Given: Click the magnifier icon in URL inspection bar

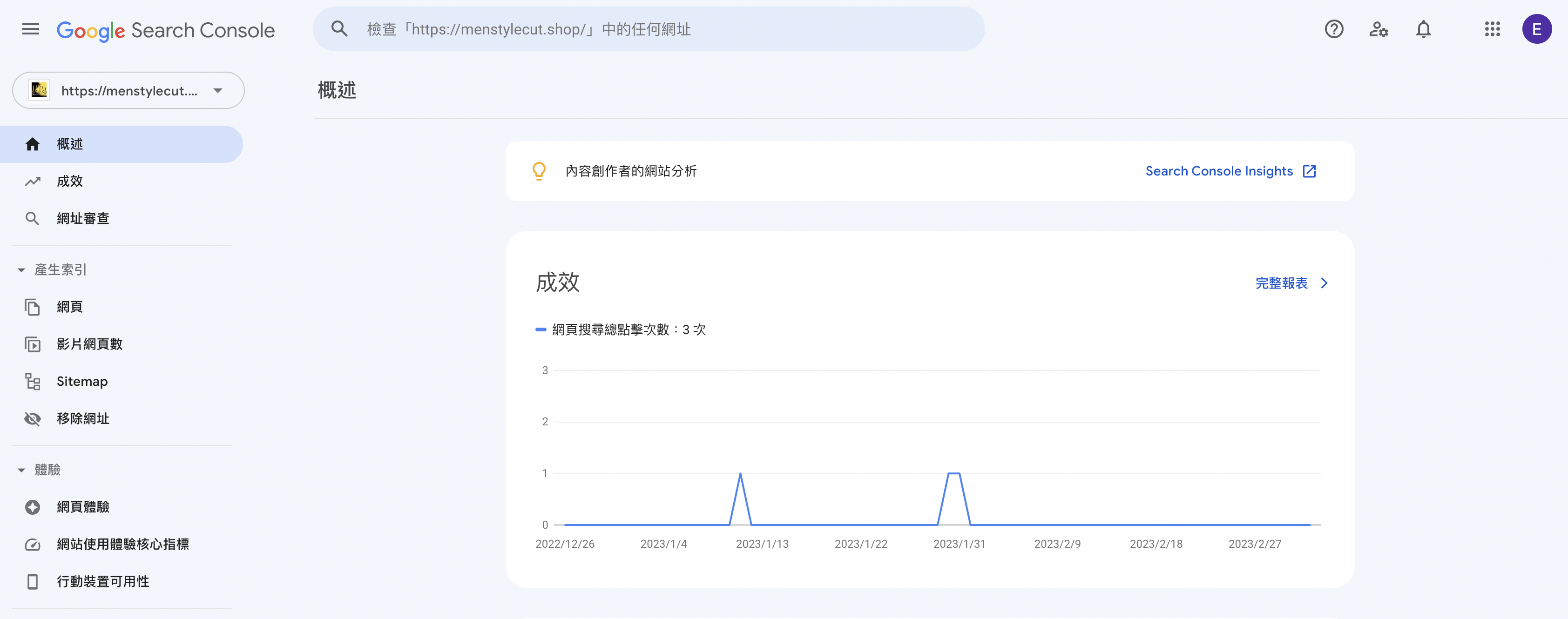Looking at the screenshot, I should [x=340, y=28].
